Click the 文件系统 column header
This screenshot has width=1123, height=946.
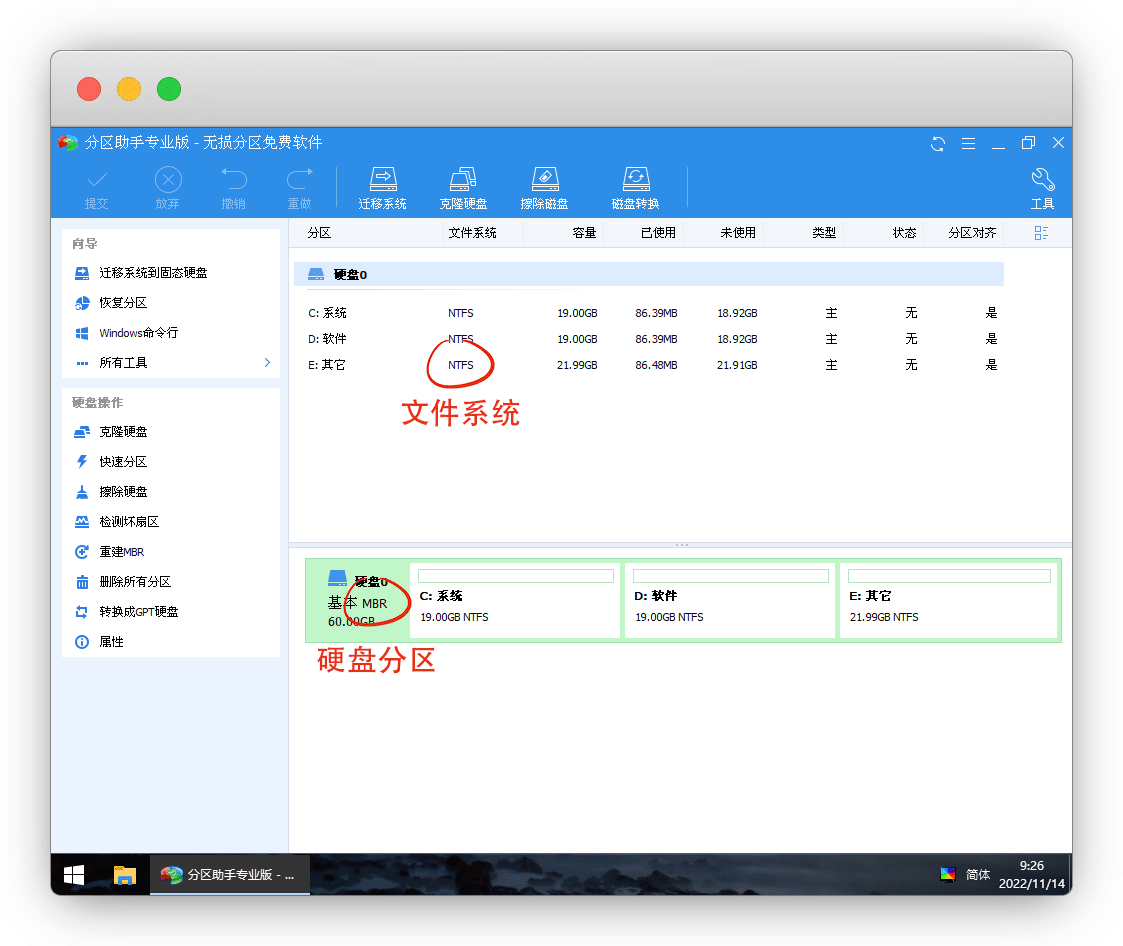(472, 233)
